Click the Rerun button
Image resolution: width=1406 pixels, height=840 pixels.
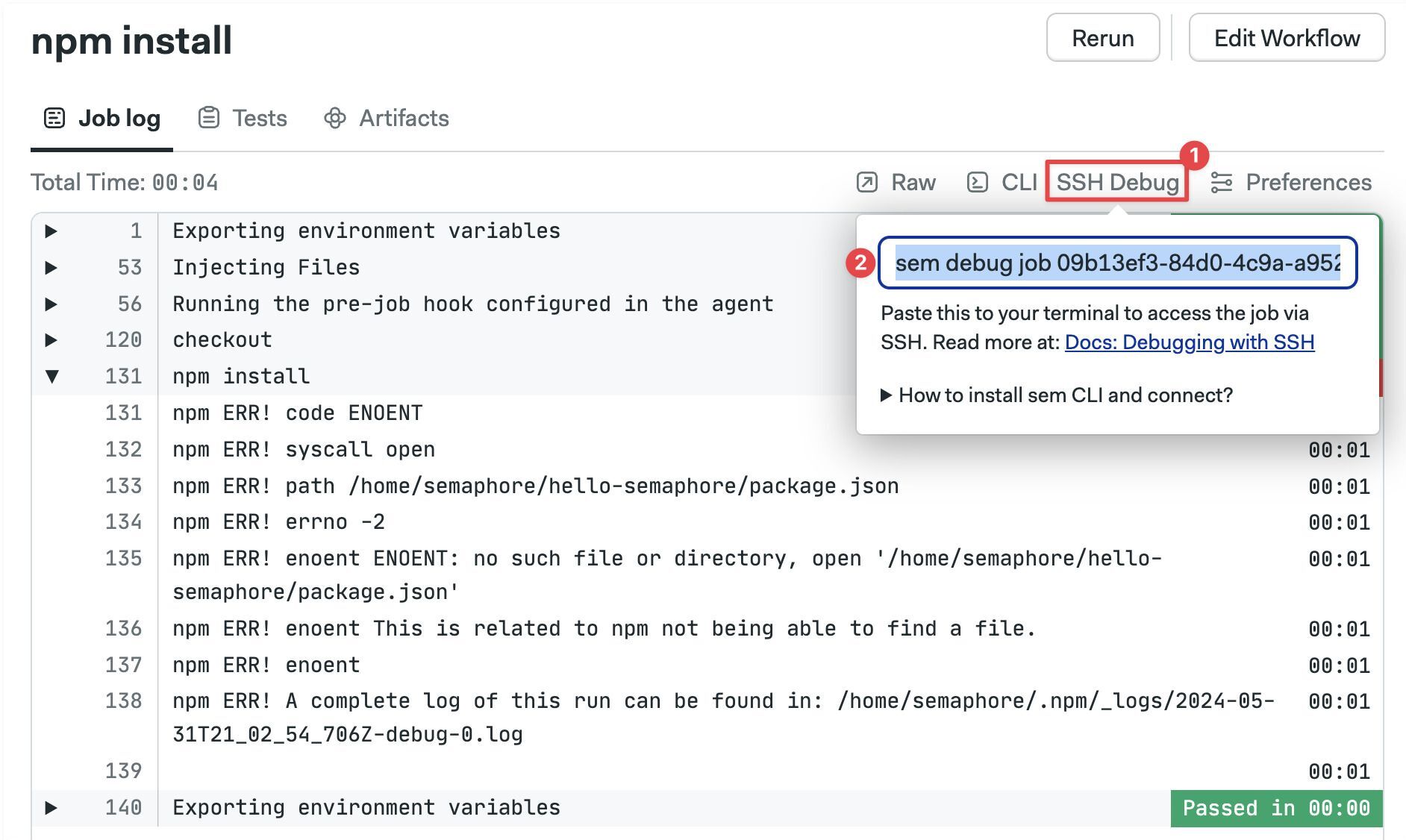click(1102, 38)
